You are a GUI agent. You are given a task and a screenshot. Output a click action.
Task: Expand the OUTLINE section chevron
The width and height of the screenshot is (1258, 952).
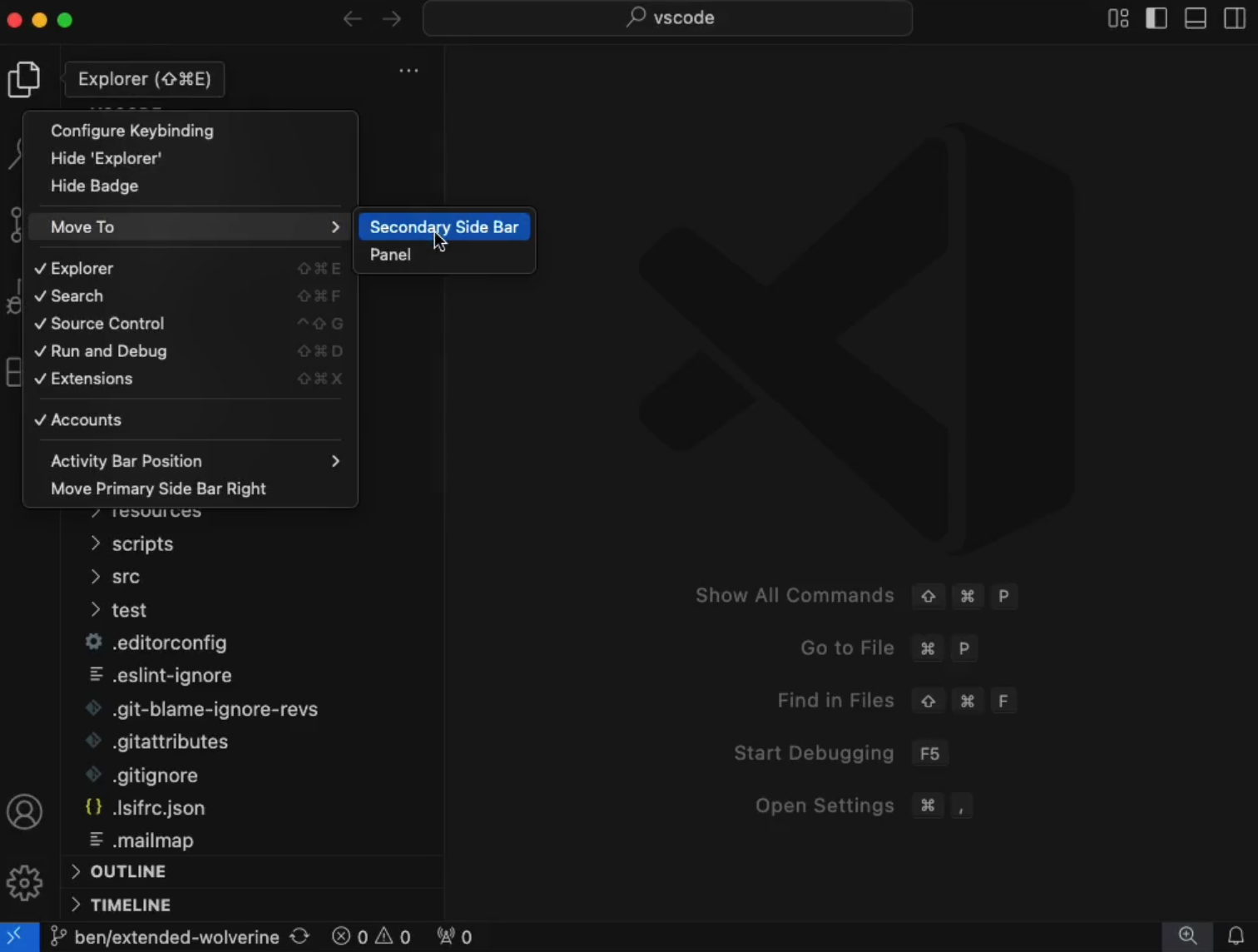point(76,871)
